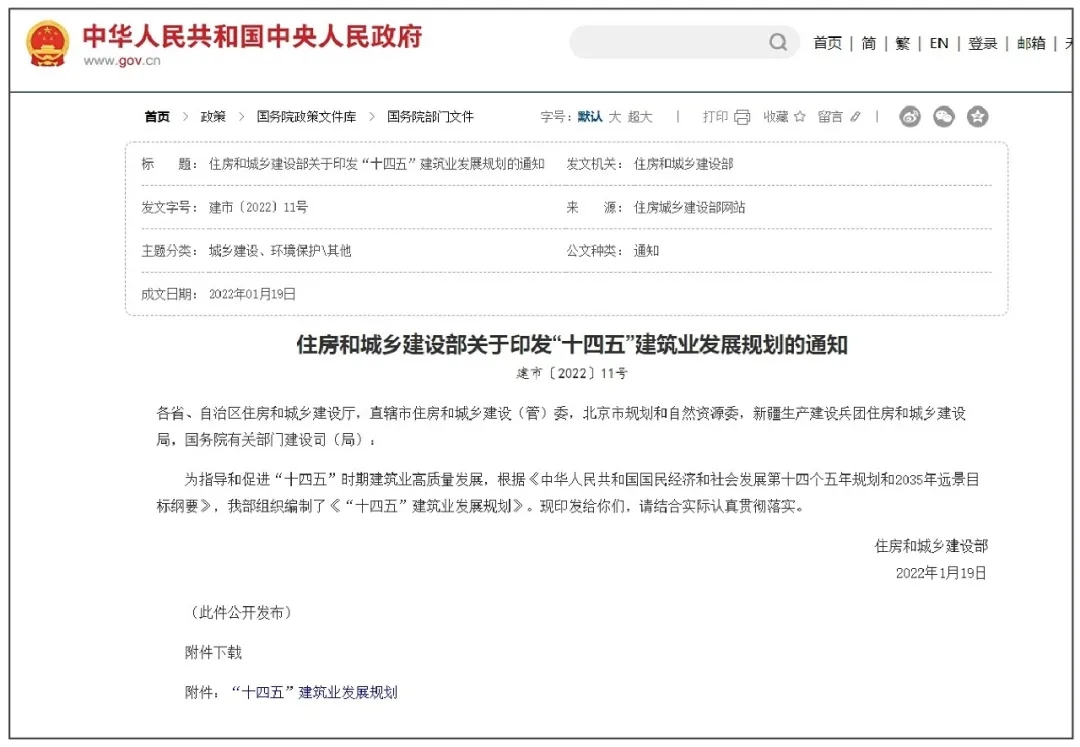The width and height of the screenshot is (1080, 747).
Task: Click the document type value 通知
Action: (646, 251)
